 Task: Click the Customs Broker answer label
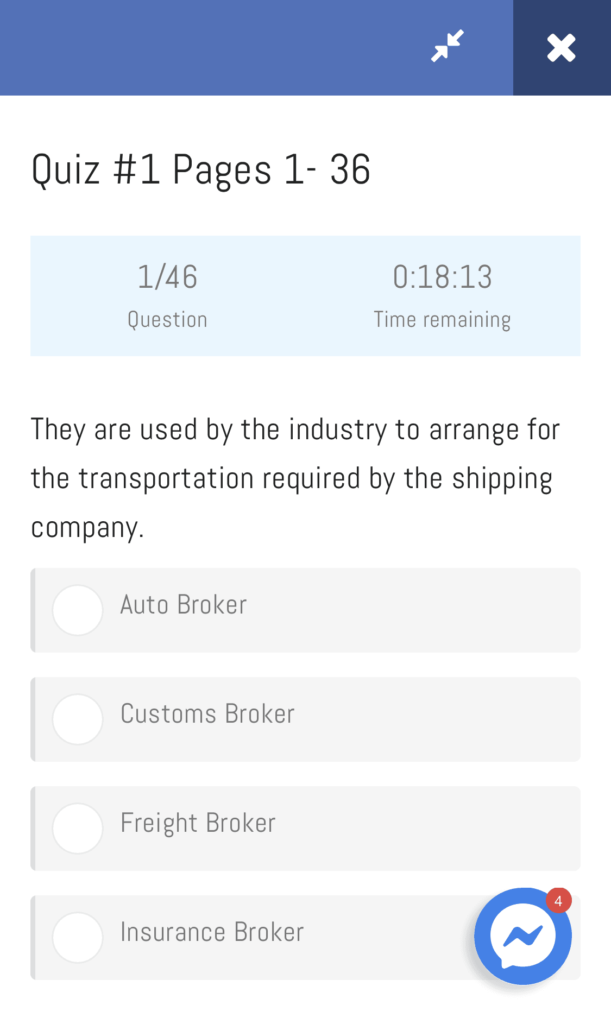(x=207, y=714)
